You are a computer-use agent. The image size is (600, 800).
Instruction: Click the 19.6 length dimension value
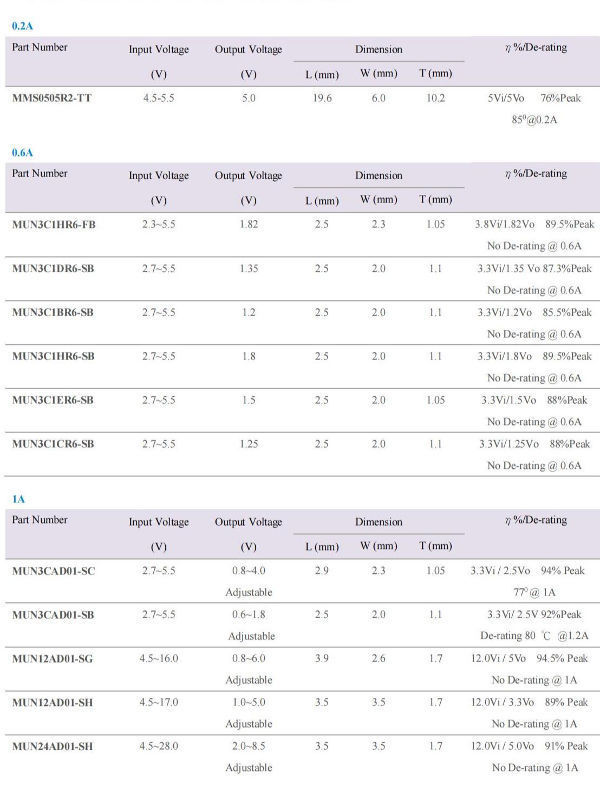tap(321, 98)
